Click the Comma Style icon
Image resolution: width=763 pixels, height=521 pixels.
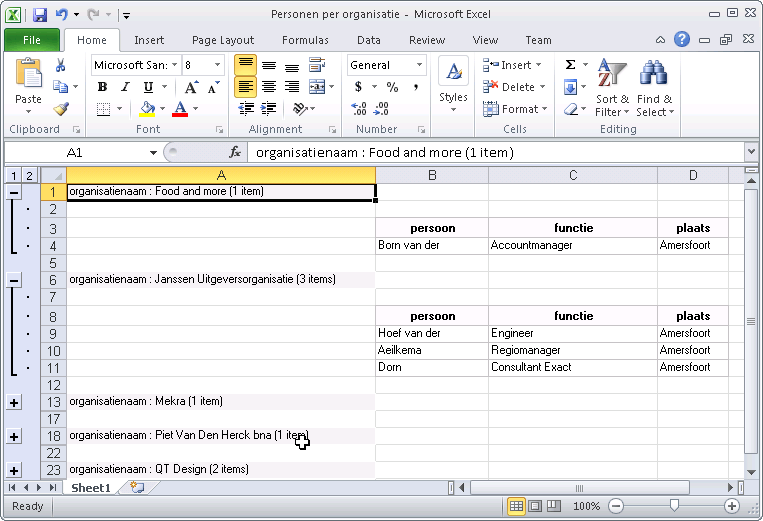[x=416, y=87]
